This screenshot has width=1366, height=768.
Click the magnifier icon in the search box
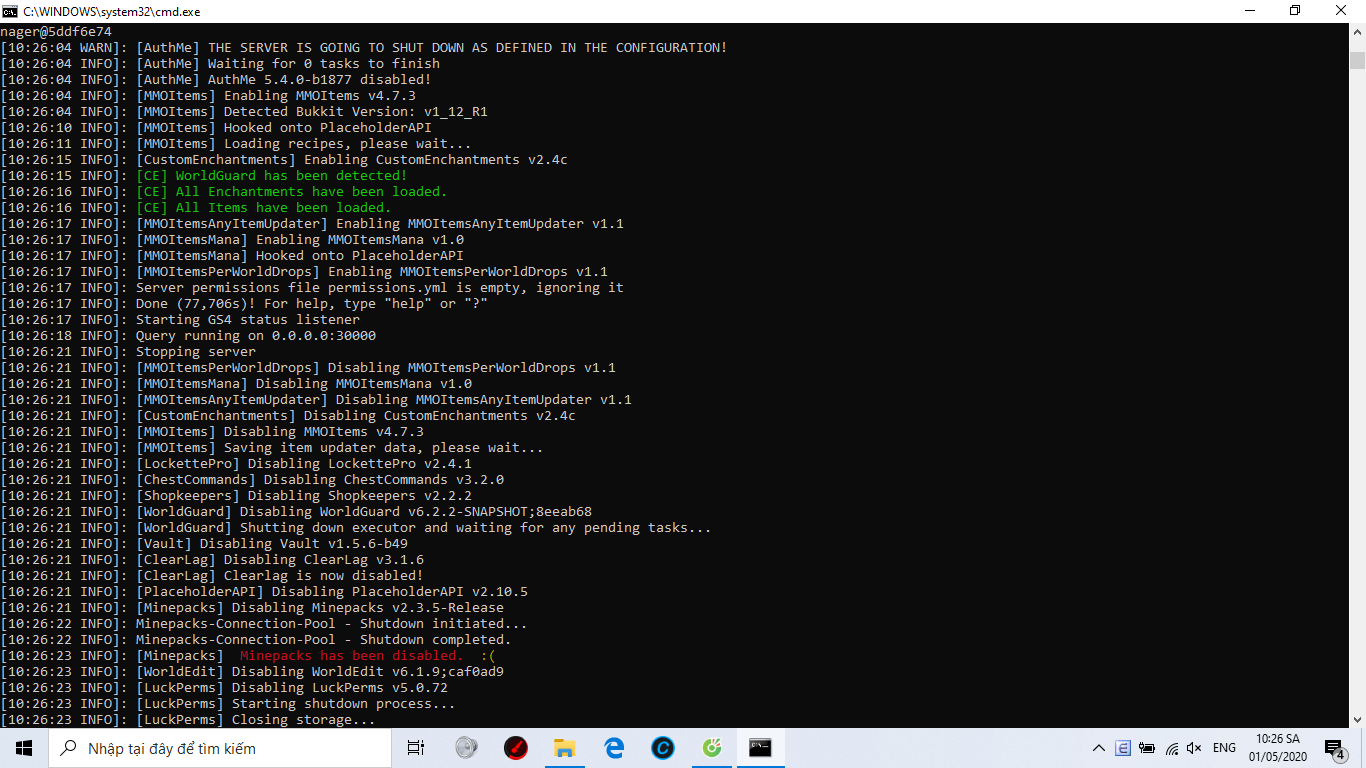[x=68, y=748]
